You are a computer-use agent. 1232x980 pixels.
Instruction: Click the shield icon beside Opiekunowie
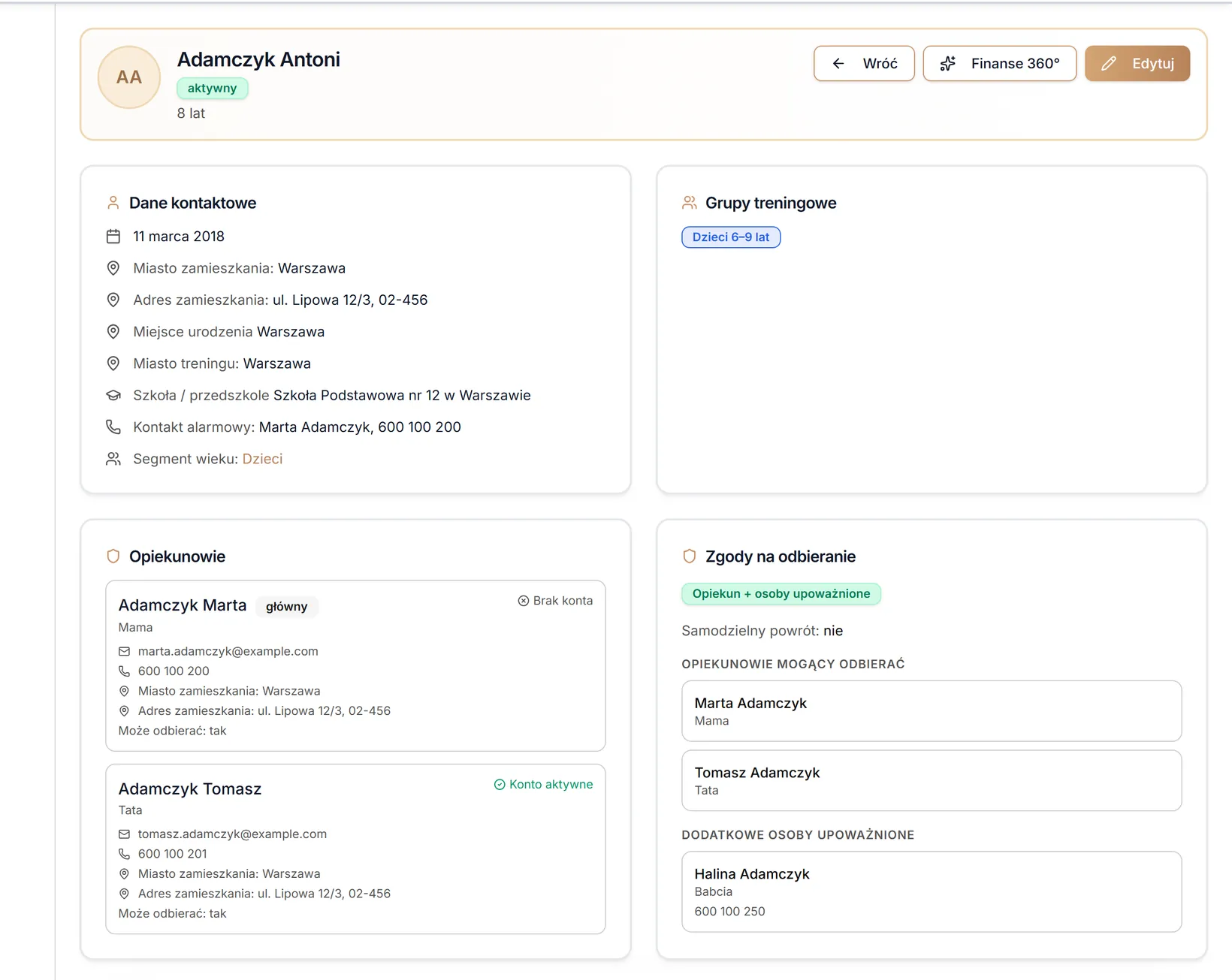tap(113, 556)
